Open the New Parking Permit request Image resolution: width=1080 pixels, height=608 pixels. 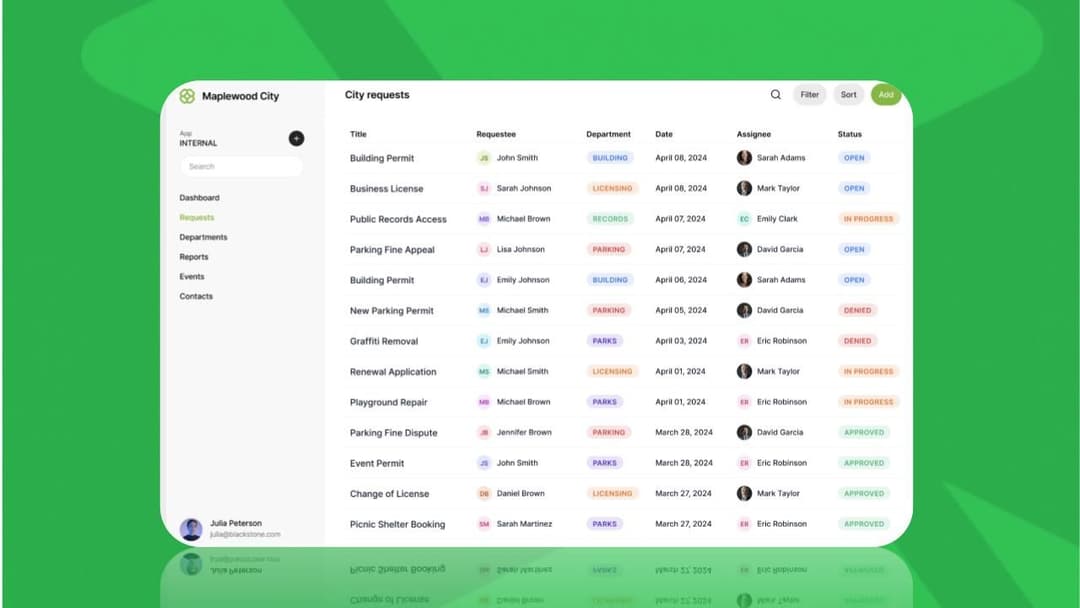(x=391, y=311)
